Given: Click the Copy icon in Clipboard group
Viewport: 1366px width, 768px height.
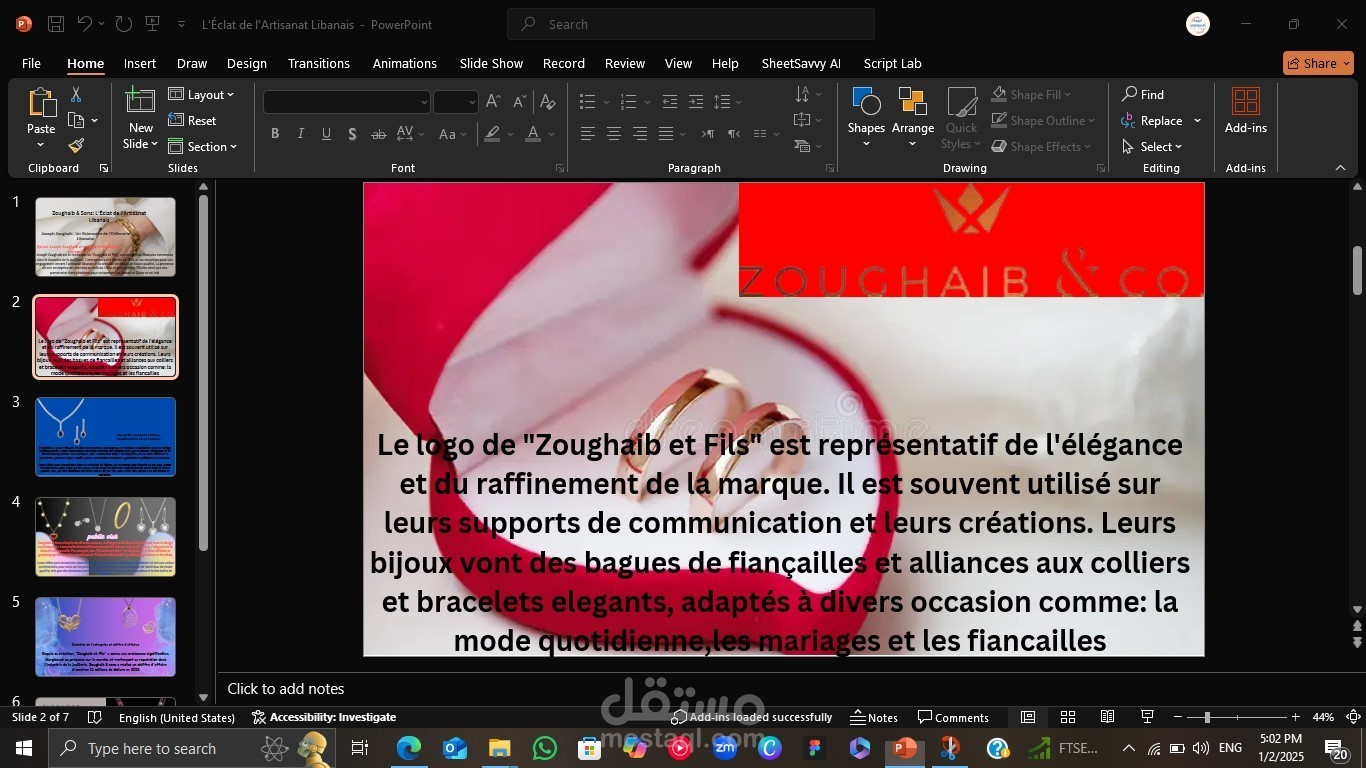Looking at the screenshot, I should (76, 120).
